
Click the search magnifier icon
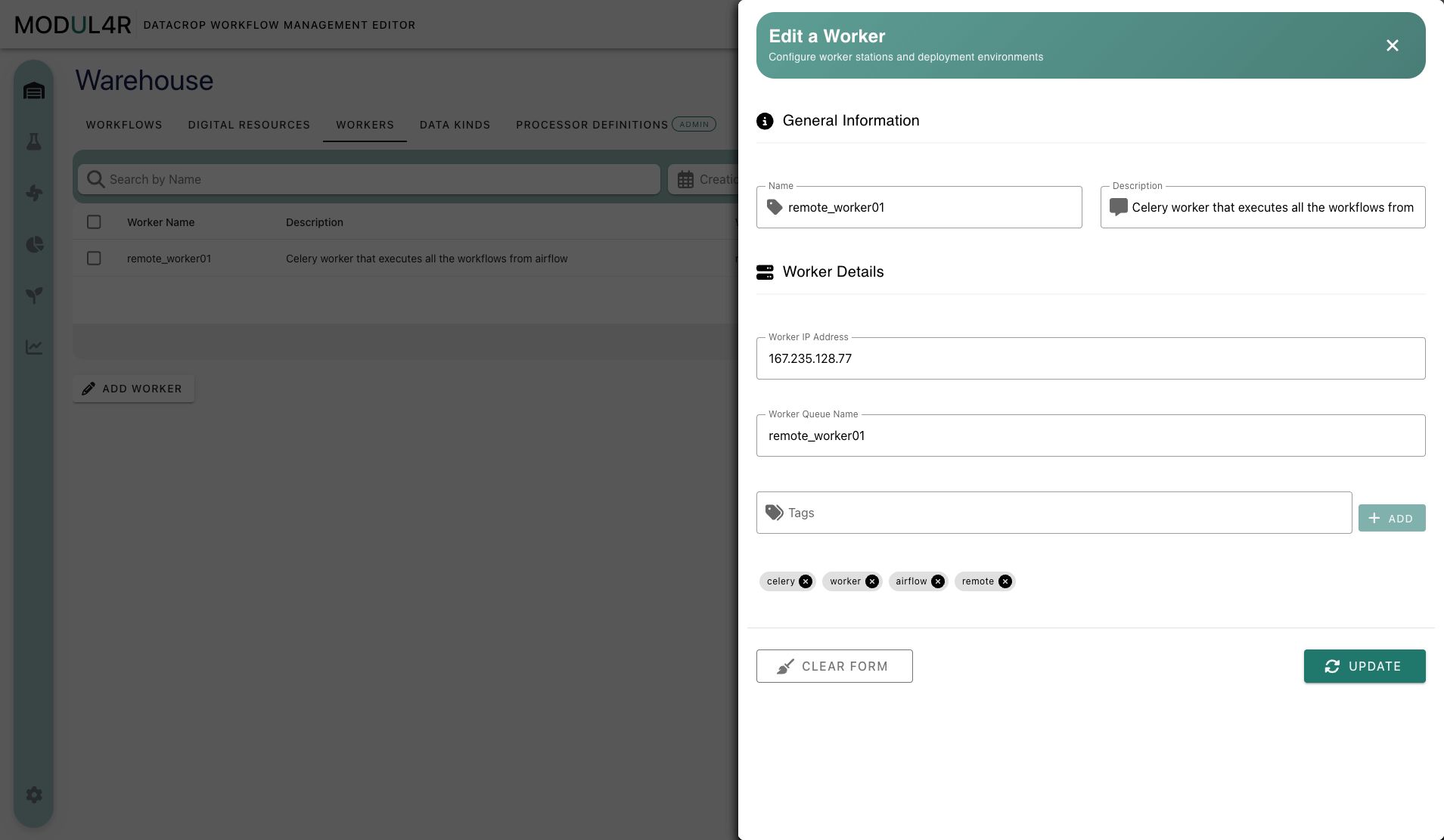95,179
